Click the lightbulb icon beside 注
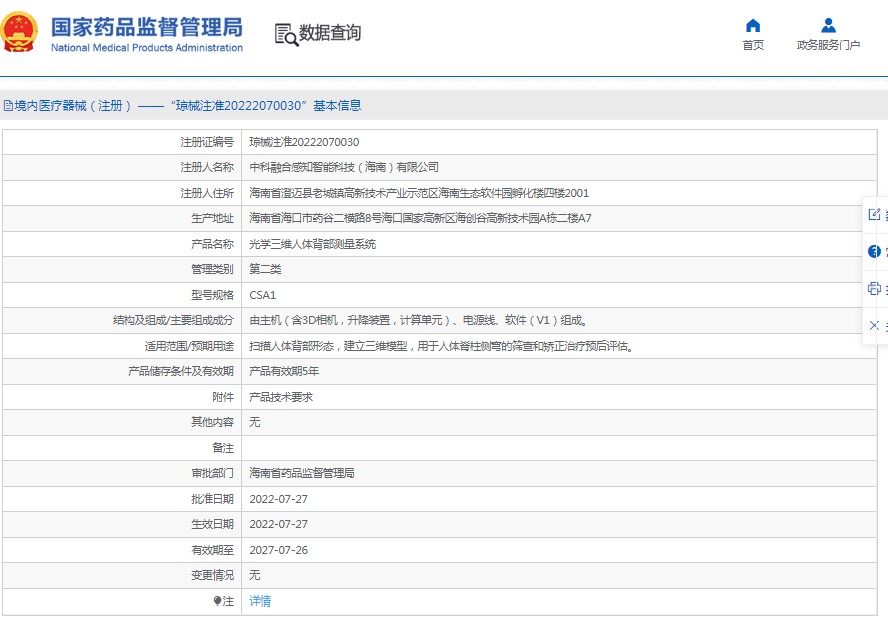This screenshot has width=888, height=625. 217,601
